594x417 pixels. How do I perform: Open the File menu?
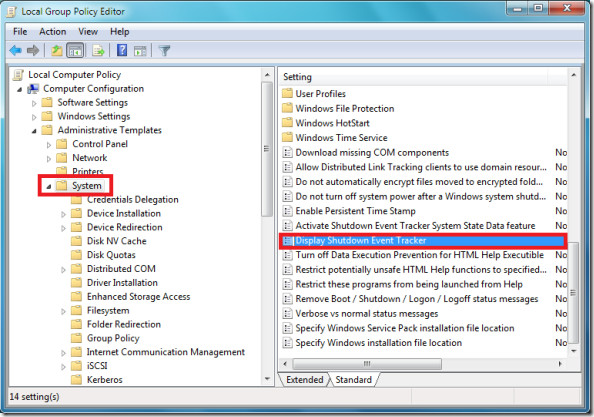click(20, 31)
